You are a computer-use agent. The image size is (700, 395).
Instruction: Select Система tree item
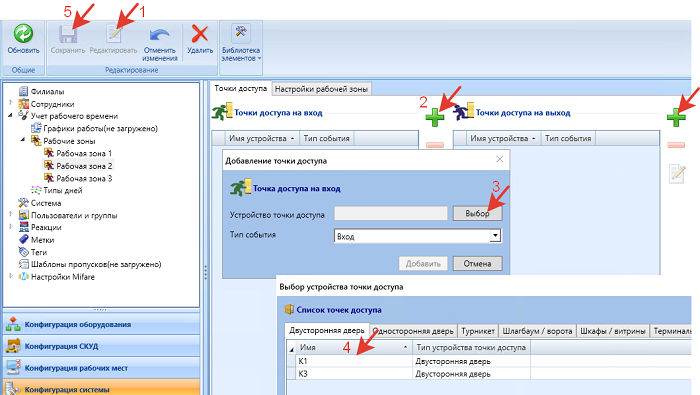point(46,203)
